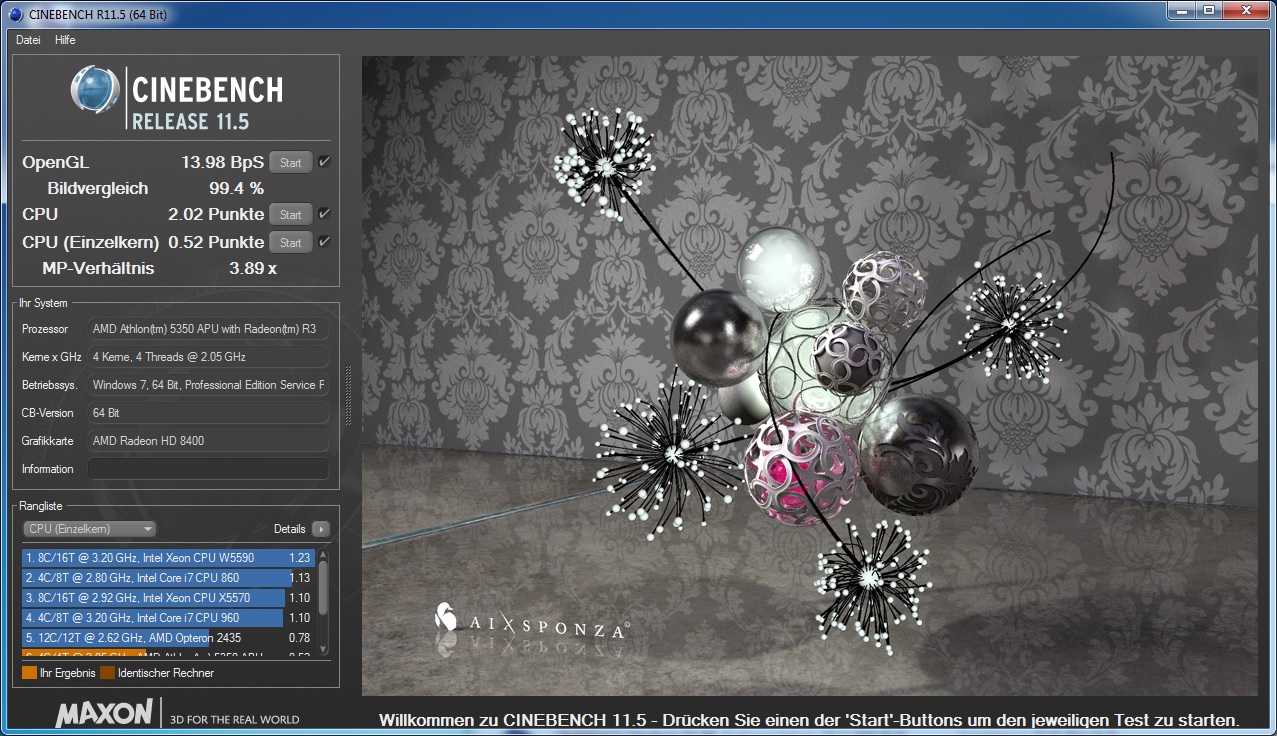The width and height of the screenshot is (1277, 736).
Task: Click ranking scrollbar up arrow
Action: 323,555
